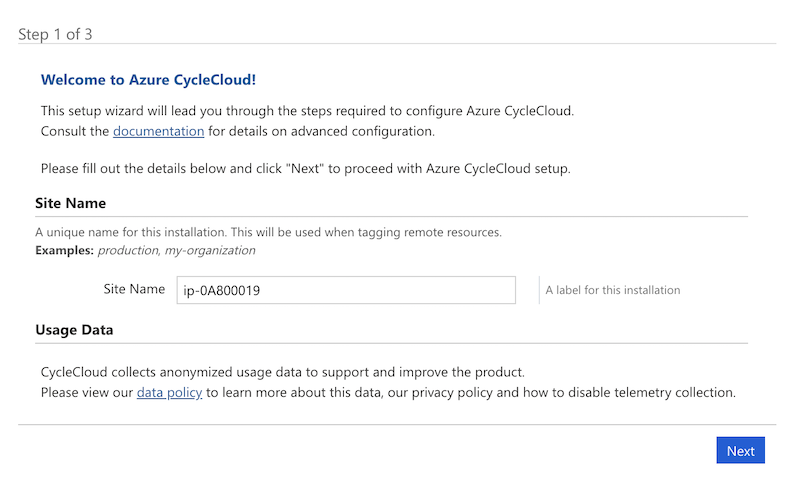Click the Next button

(x=740, y=450)
